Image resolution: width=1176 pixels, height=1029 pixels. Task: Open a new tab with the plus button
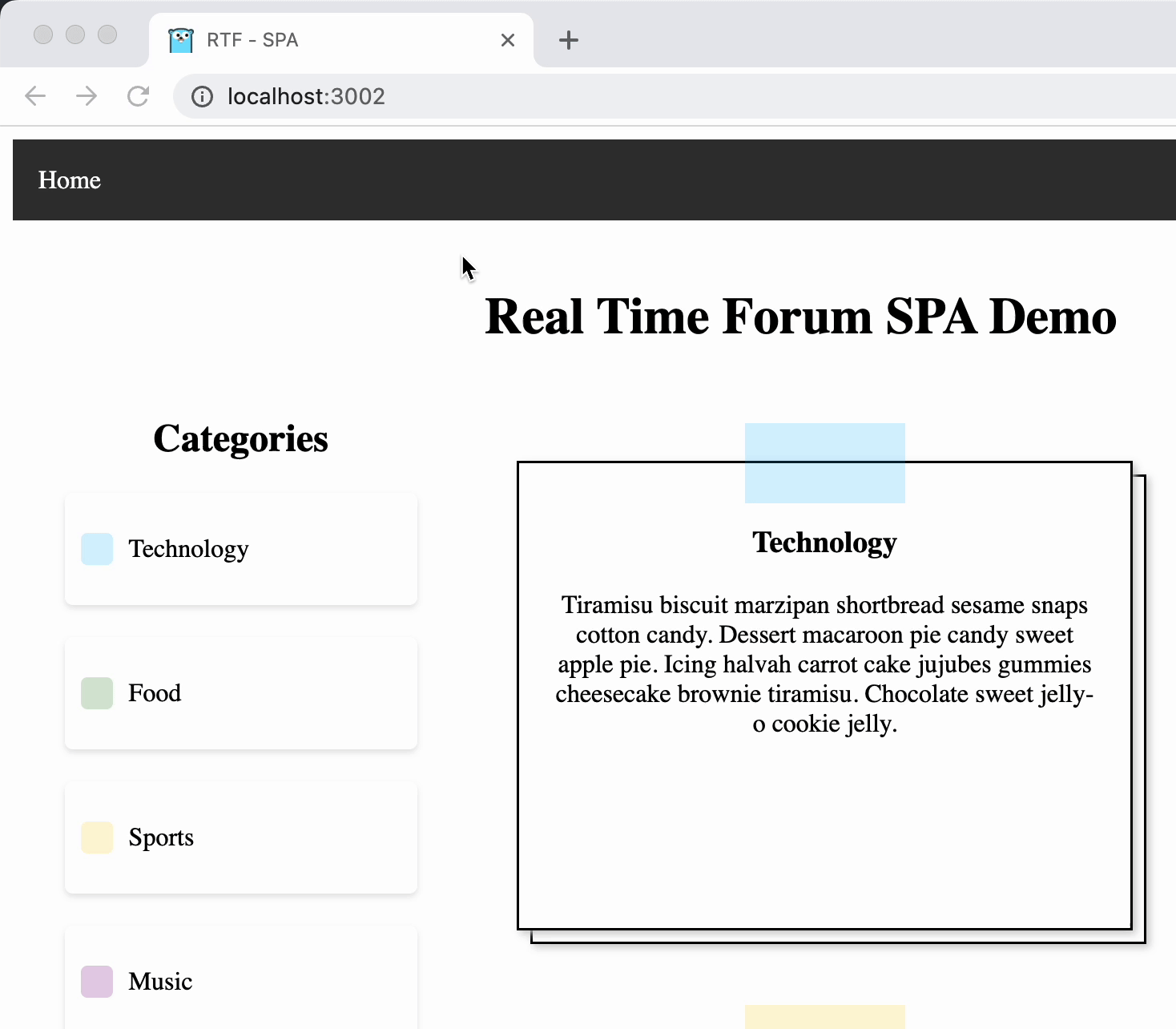point(568,40)
